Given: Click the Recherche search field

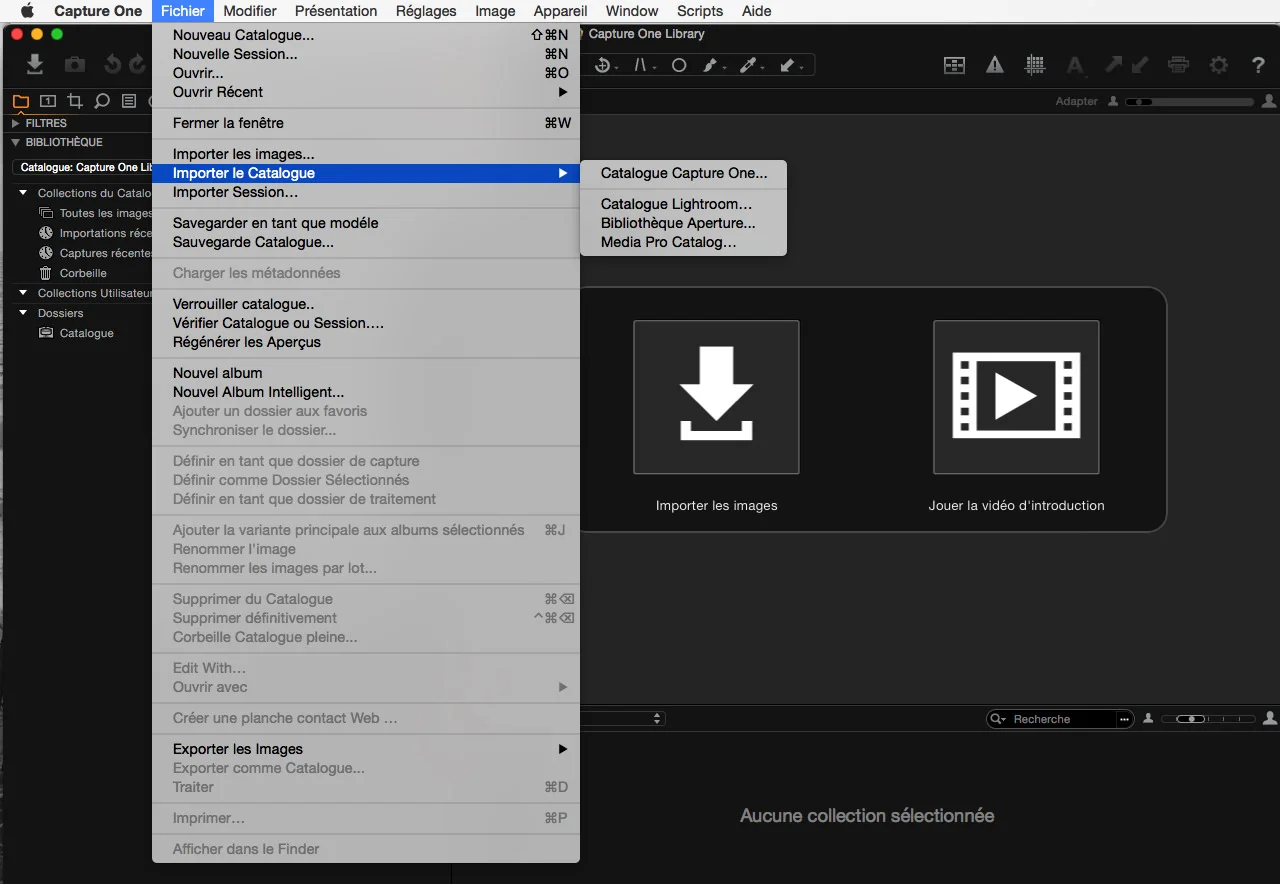Looking at the screenshot, I should pos(1062,719).
